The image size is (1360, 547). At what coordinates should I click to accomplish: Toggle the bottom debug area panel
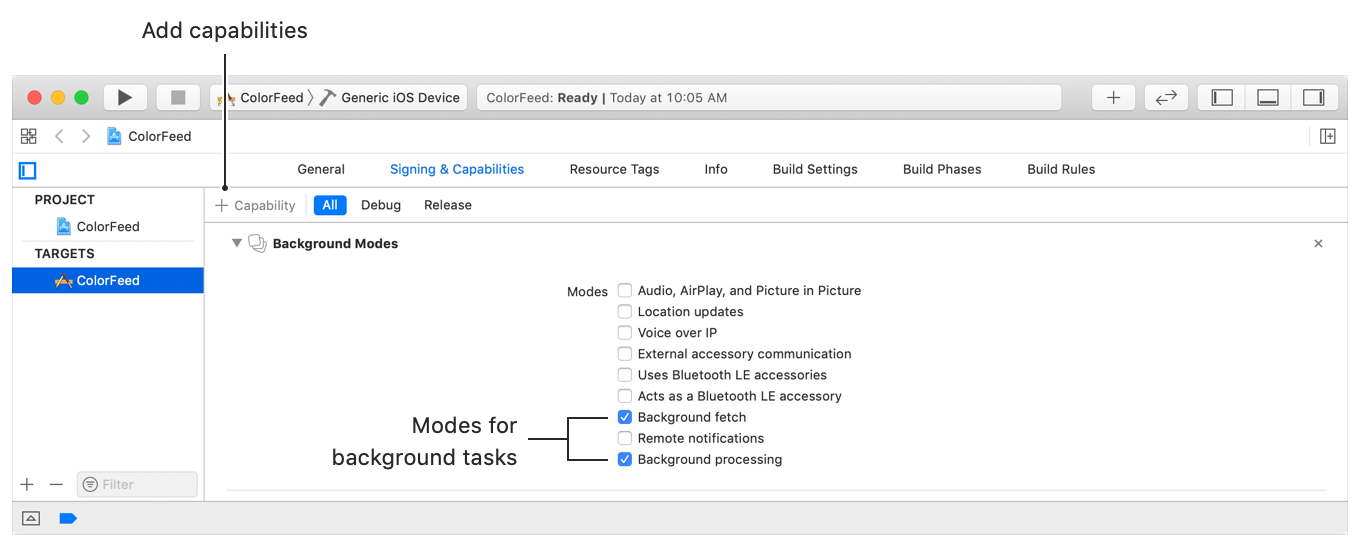point(1268,97)
